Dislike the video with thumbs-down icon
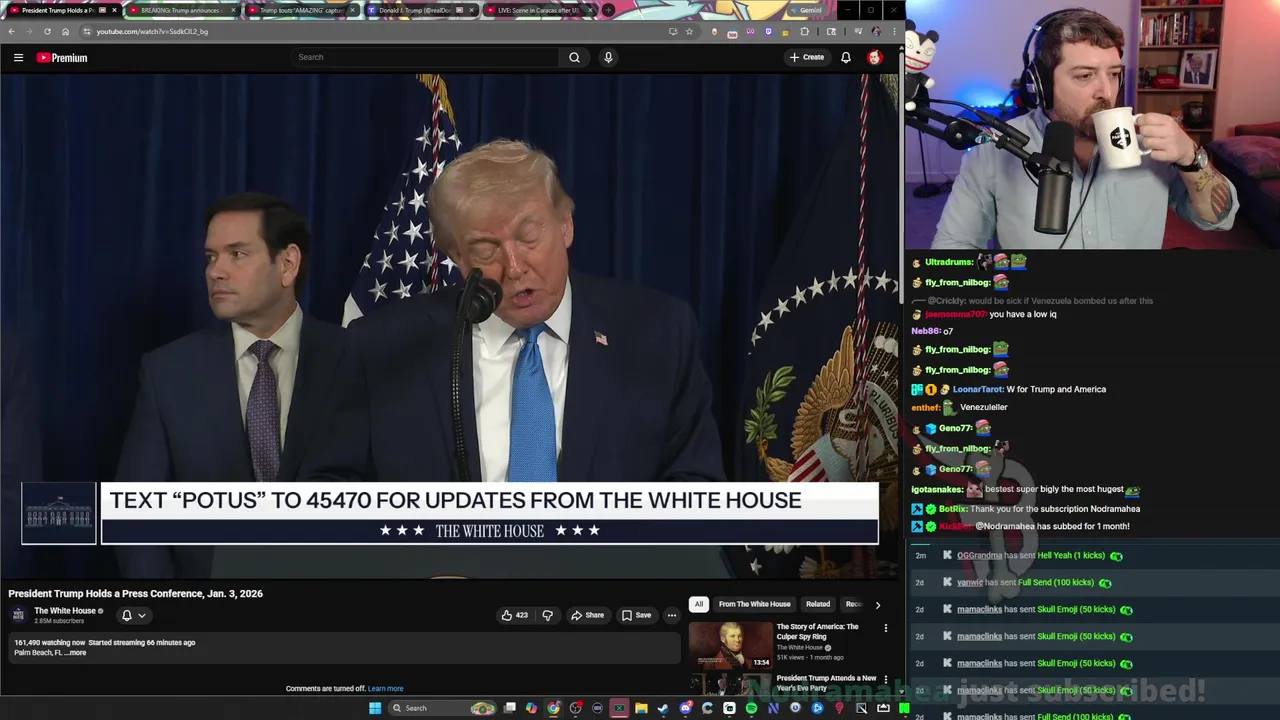 [547, 615]
